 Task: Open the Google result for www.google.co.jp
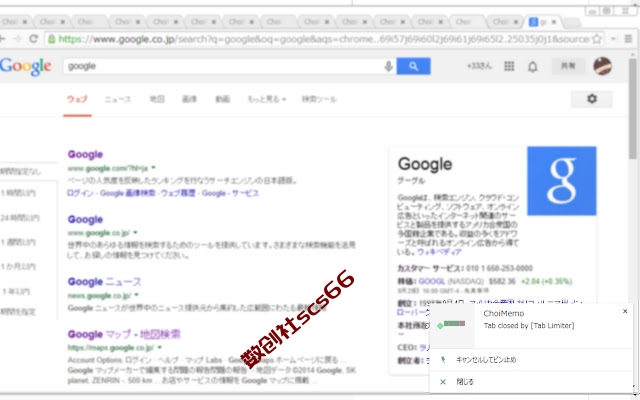[85, 220]
